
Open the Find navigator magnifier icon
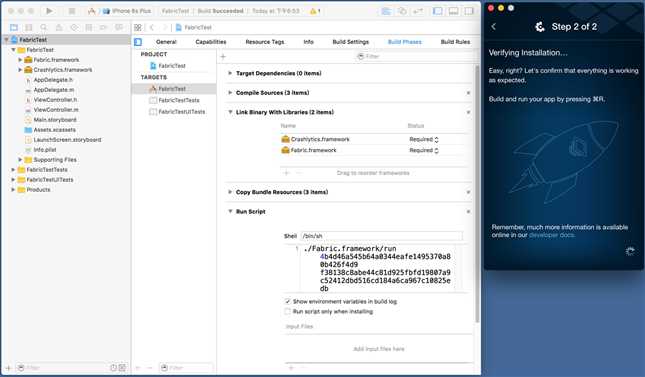44,28
